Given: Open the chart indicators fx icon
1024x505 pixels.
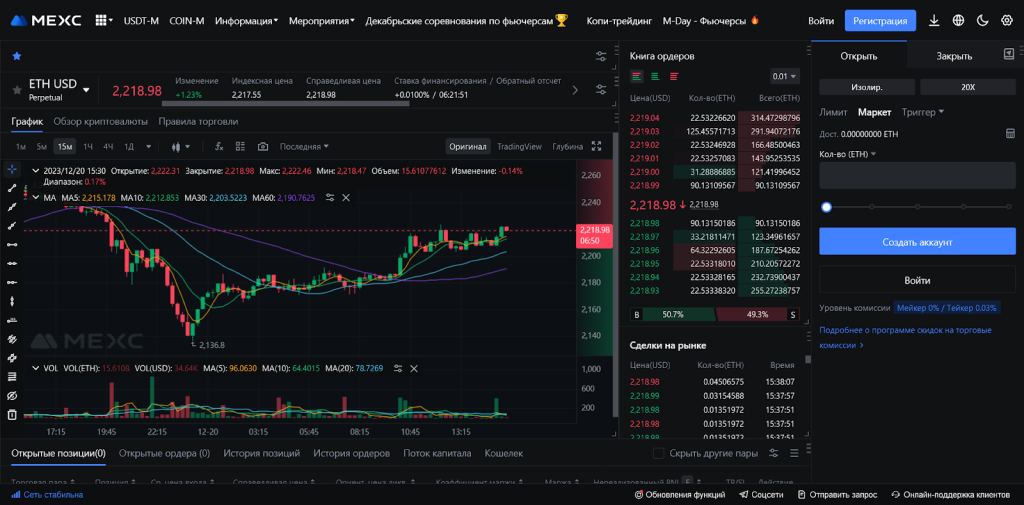Looking at the screenshot, I should point(219,146).
